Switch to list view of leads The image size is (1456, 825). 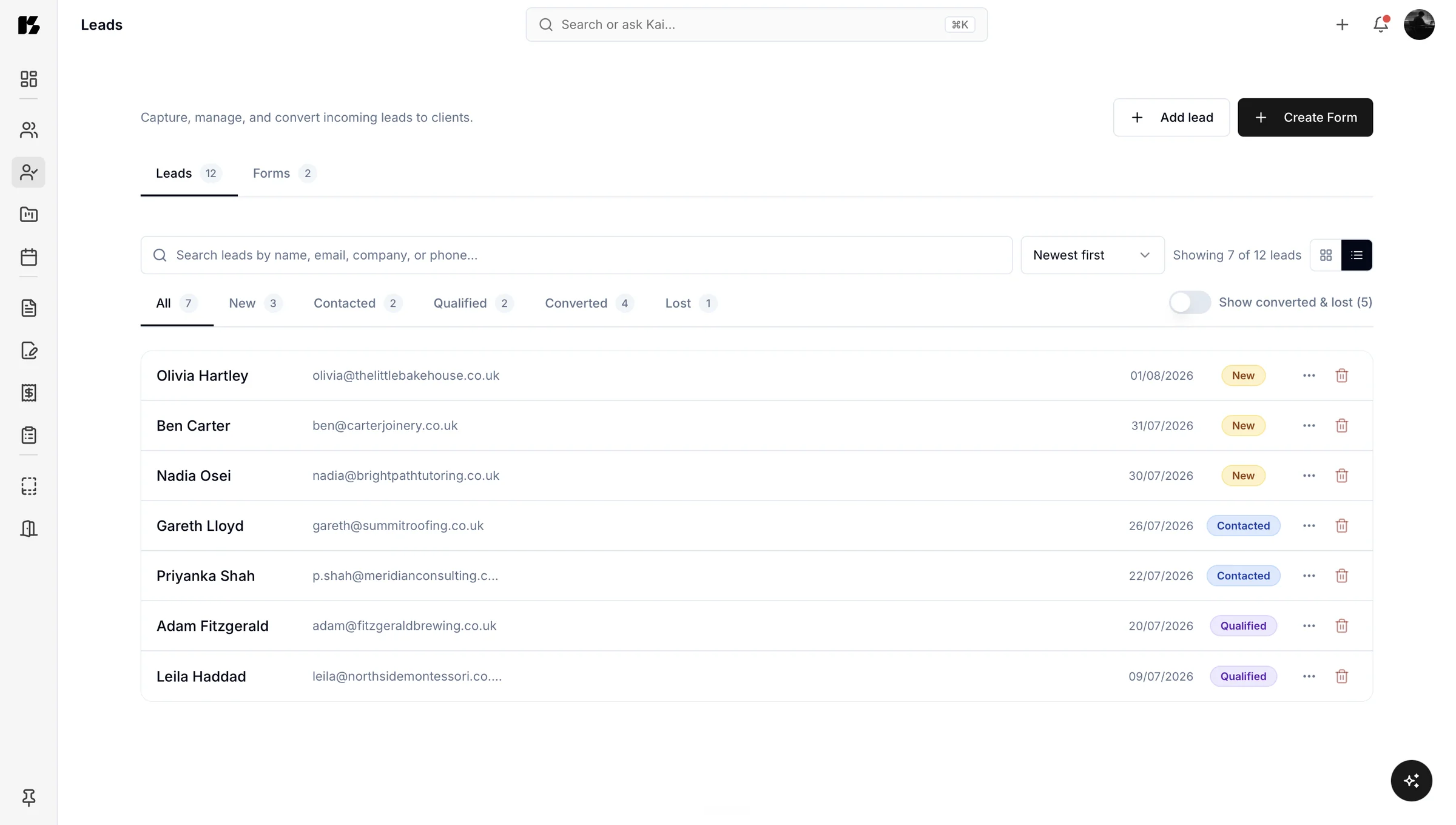tap(1357, 255)
